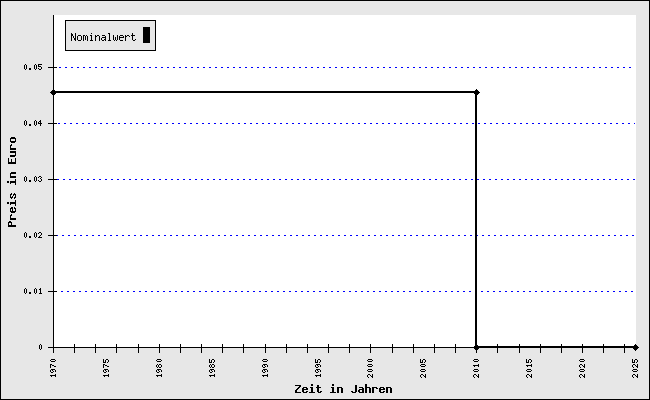Select the data point at year 2025
The height and width of the screenshot is (400, 650).
[635, 347]
